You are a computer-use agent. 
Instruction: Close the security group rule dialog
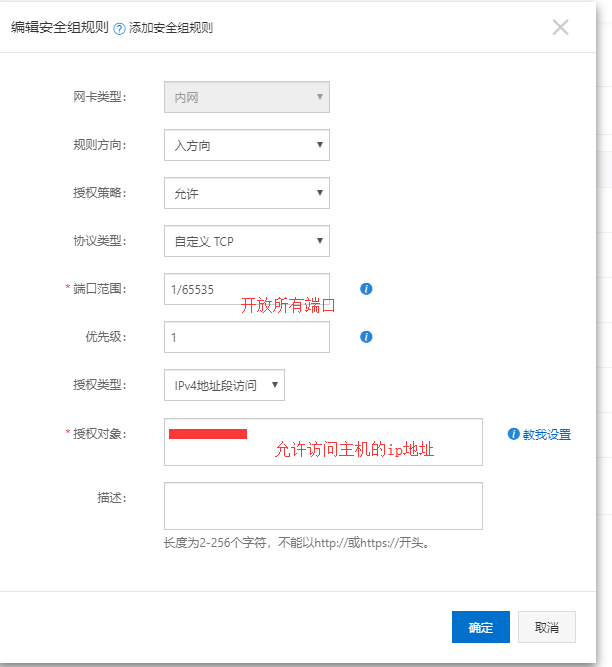tap(560, 27)
